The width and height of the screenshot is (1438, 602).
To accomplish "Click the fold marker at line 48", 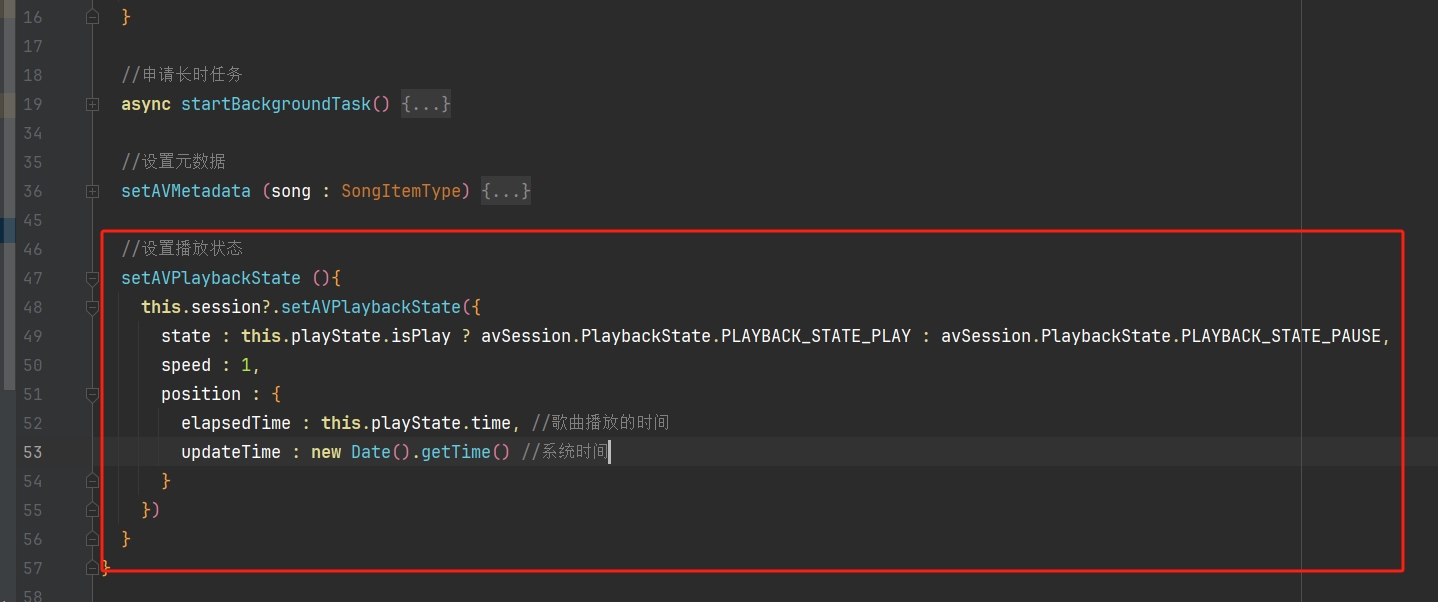I will coord(93,307).
